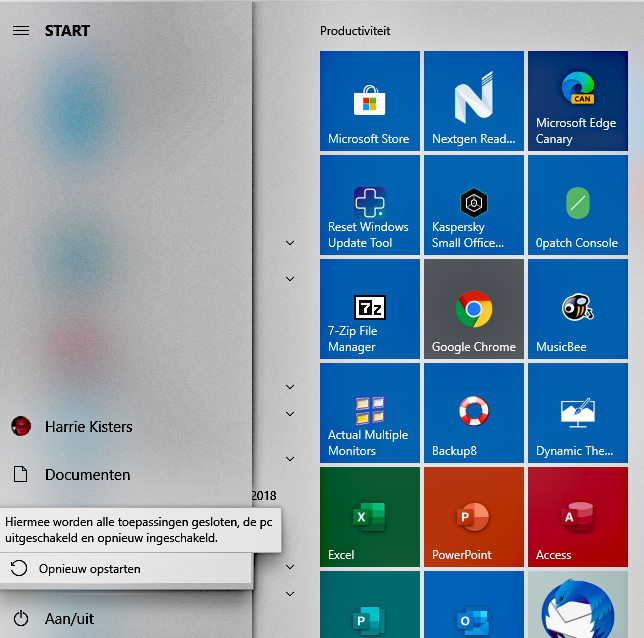This screenshot has width=644, height=638.
Task: Choose Opnieuw opstarten to restart
Action: click(126, 569)
